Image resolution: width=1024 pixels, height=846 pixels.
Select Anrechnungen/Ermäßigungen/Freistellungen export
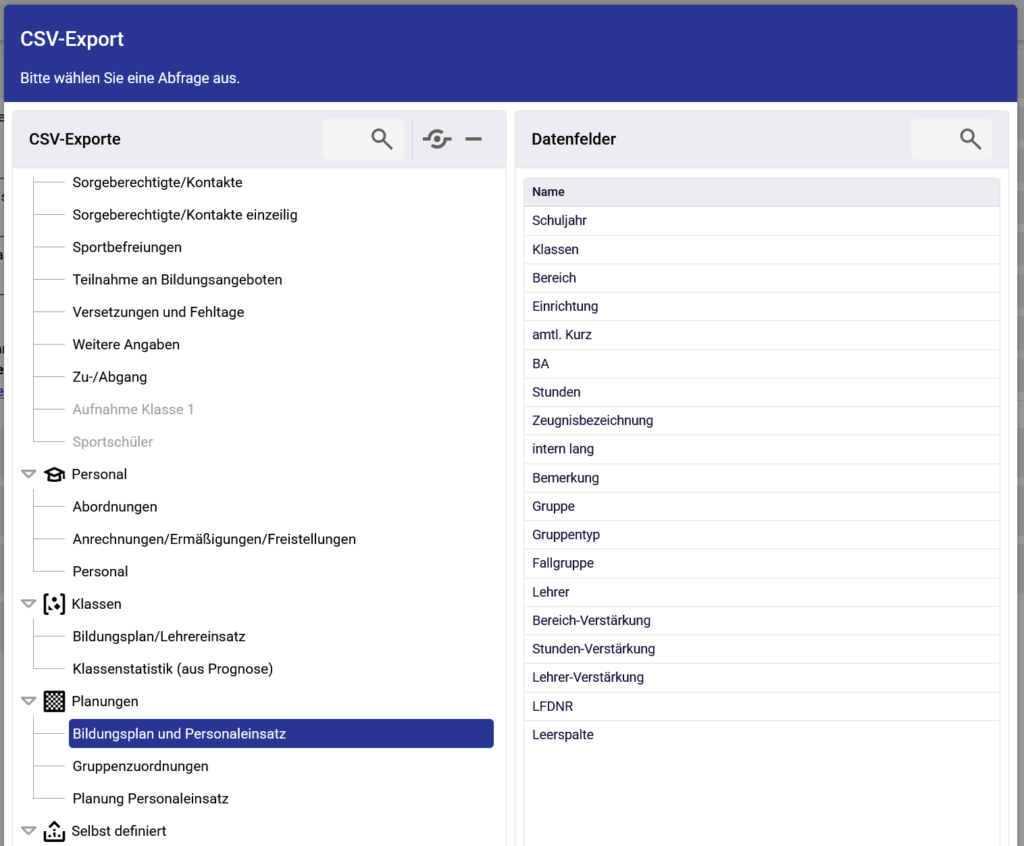214,539
